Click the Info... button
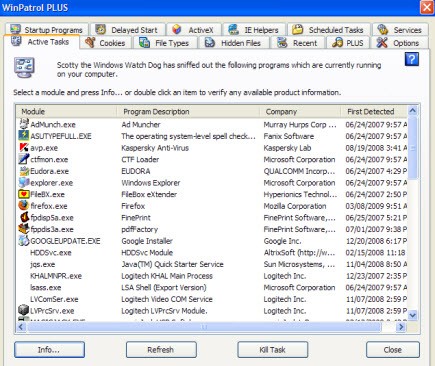 tap(49, 350)
